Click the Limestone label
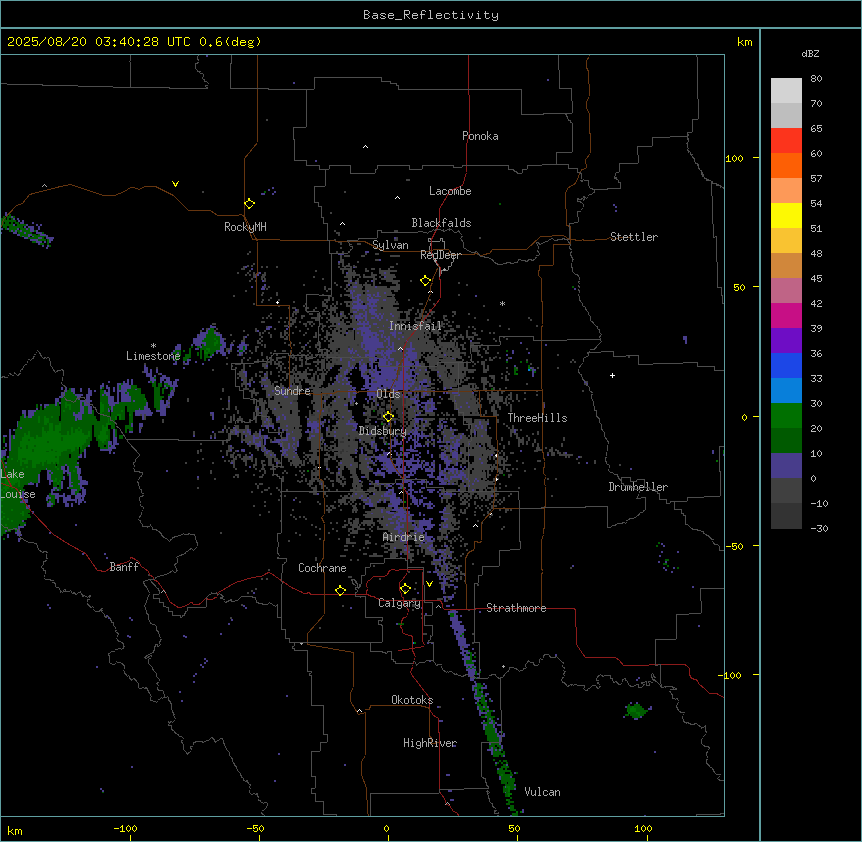The height and width of the screenshot is (842, 862). point(153,356)
